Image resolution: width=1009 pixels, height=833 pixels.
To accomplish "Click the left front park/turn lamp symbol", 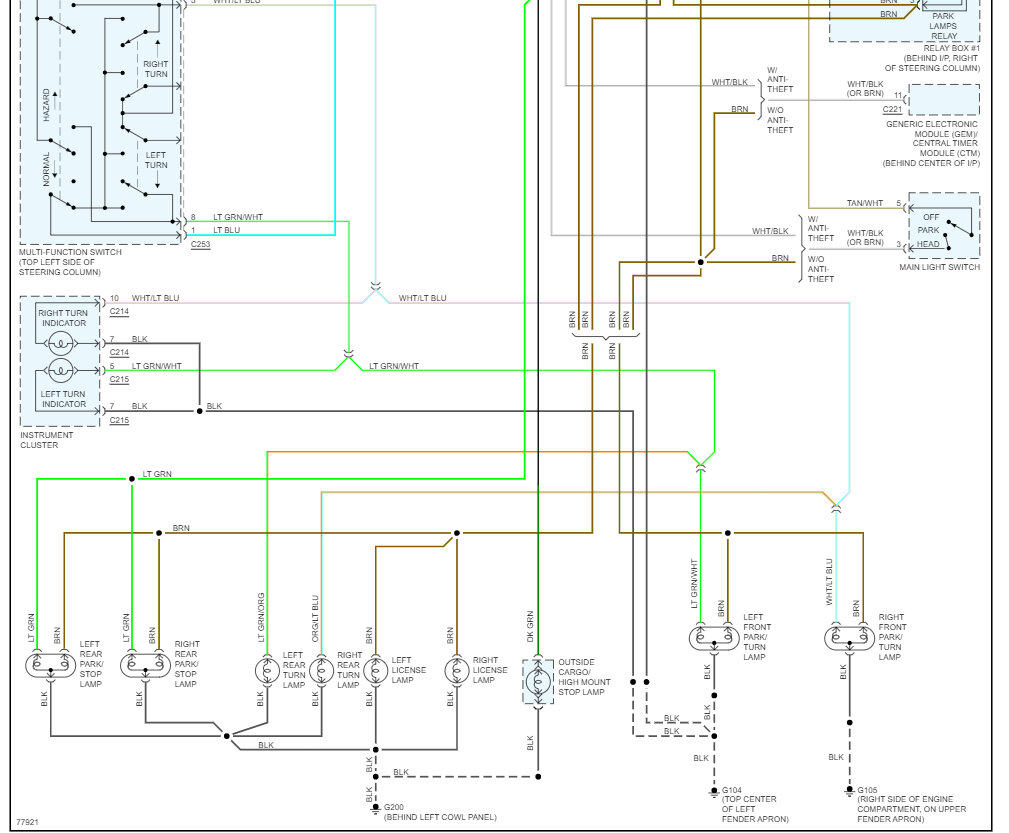I will (714, 637).
